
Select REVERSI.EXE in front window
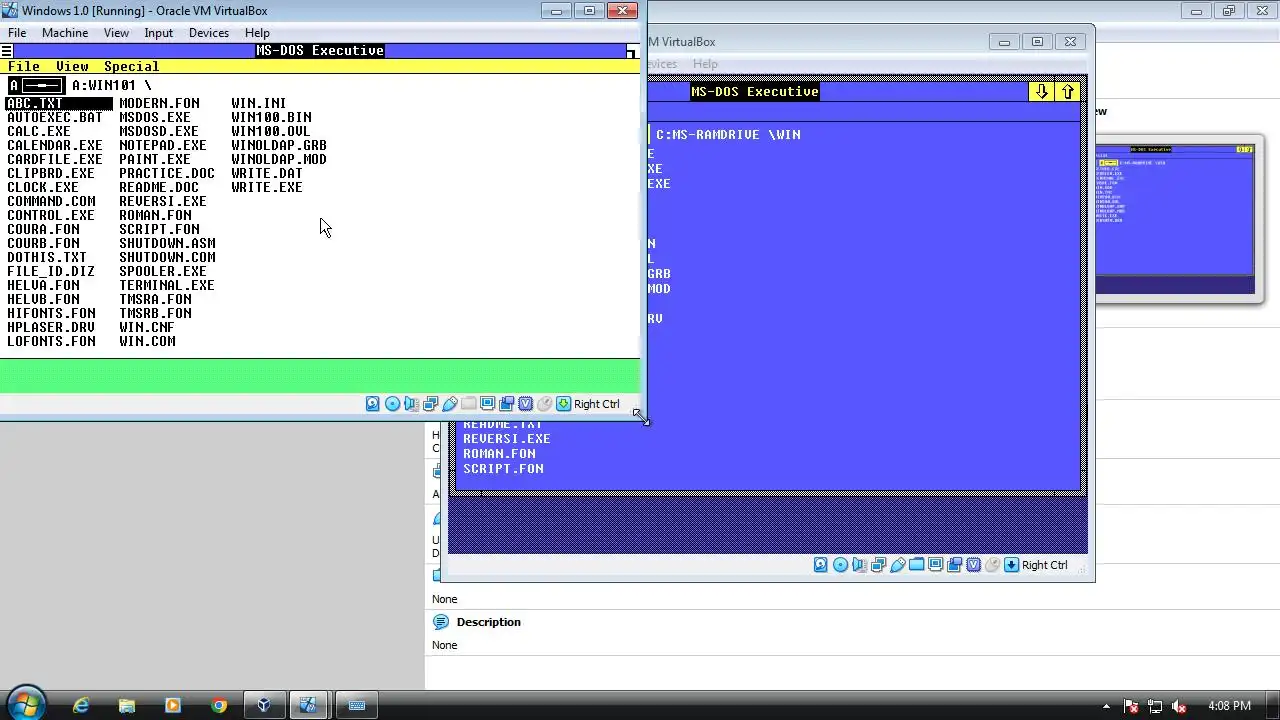163,201
